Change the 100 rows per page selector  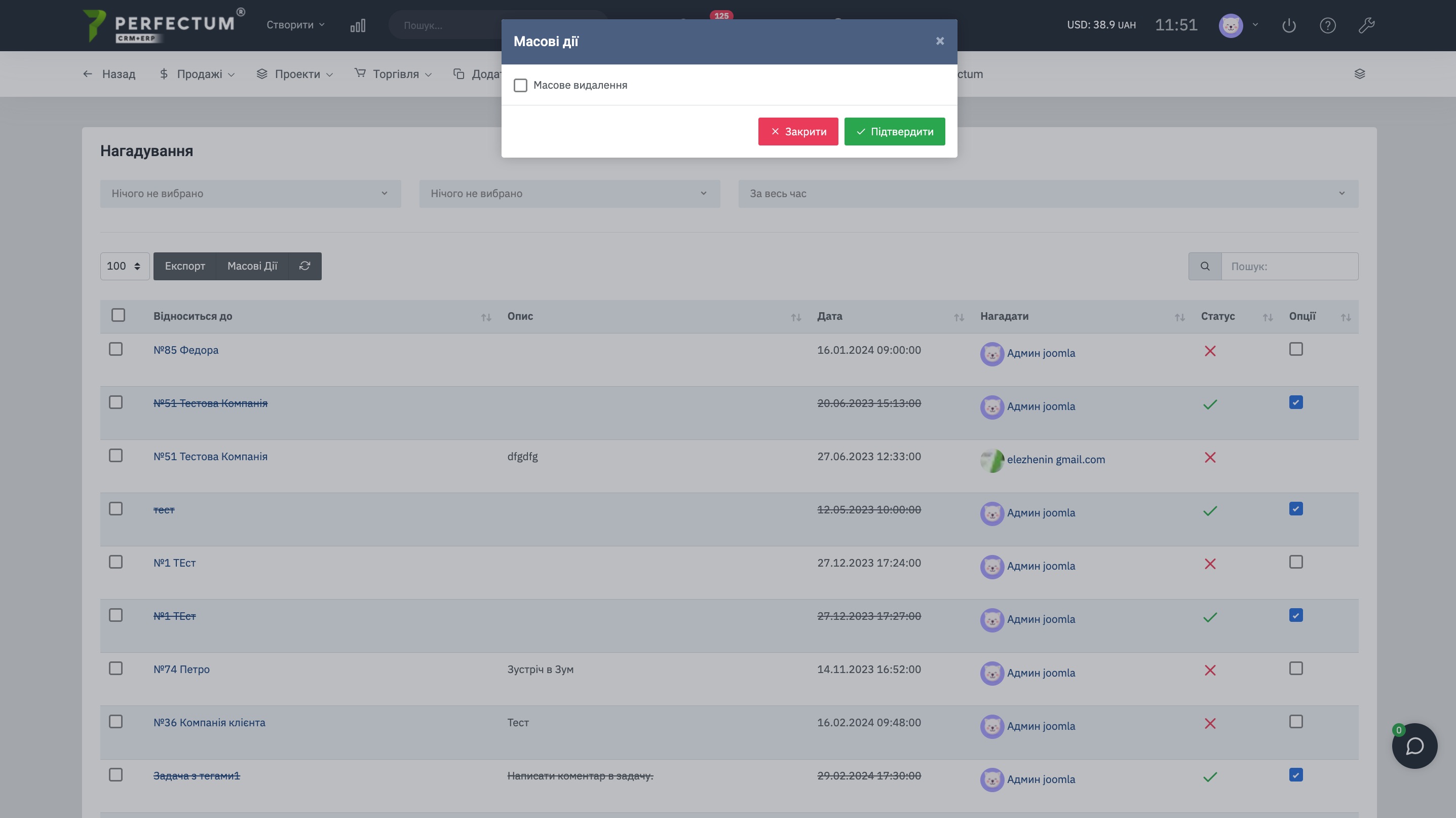[124, 266]
